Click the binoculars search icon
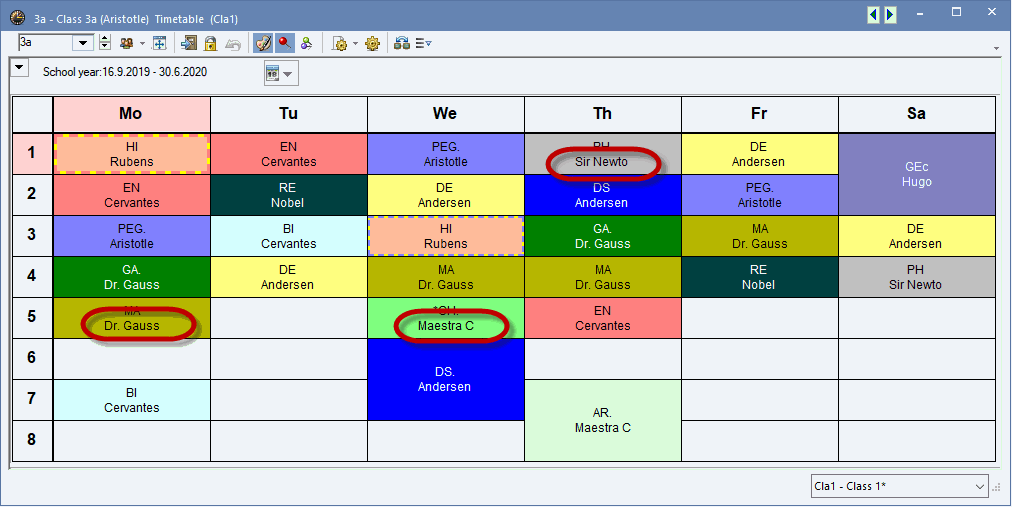Image resolution: width=1012 pixels, height=507 pixels. [401, 43]
